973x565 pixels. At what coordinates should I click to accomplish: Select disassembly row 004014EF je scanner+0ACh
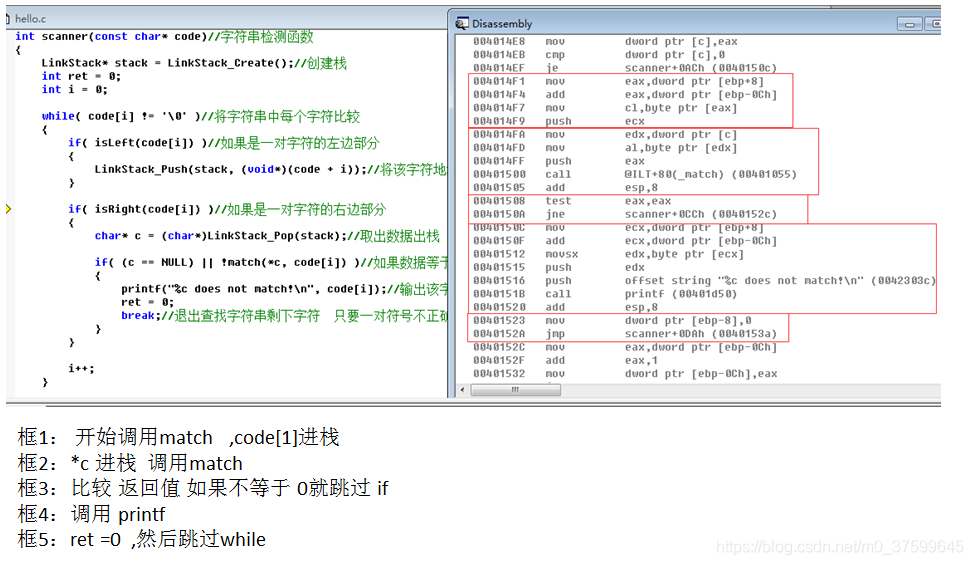click(x=625, y=68)
